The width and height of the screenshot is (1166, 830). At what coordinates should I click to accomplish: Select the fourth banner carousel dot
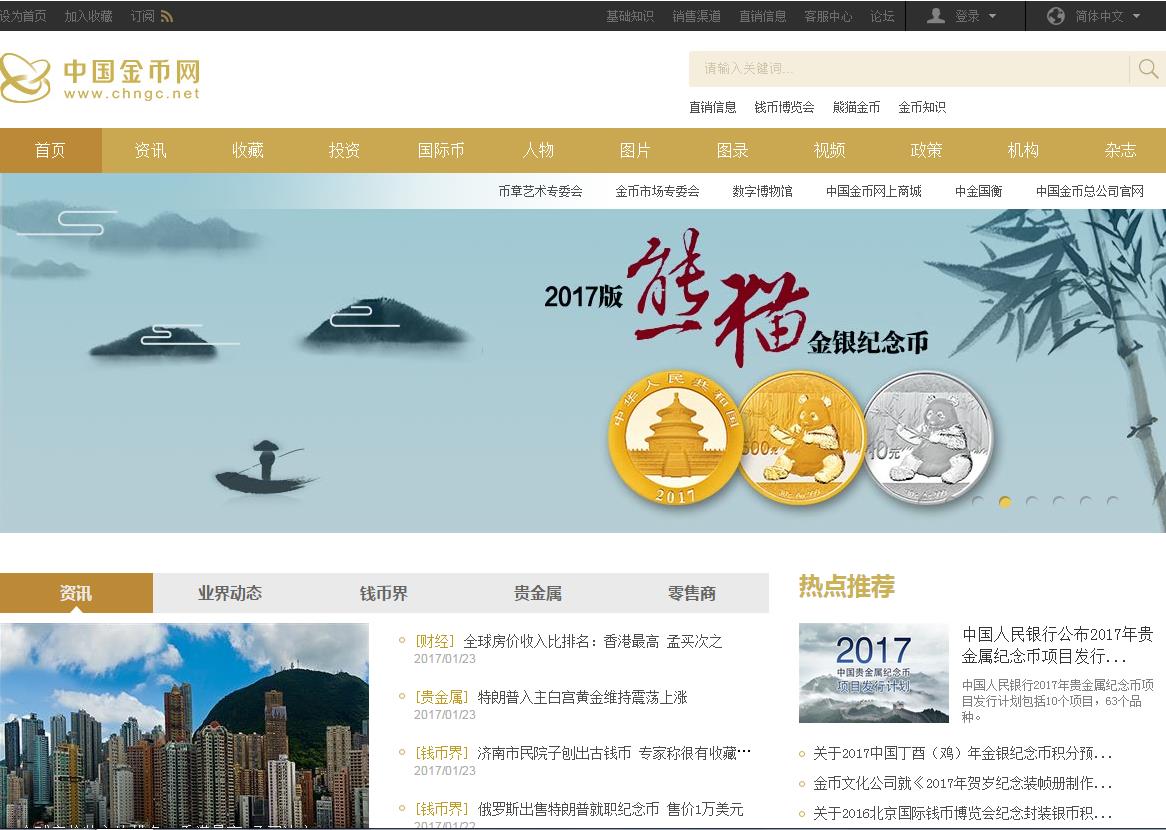click(1058, 502)
